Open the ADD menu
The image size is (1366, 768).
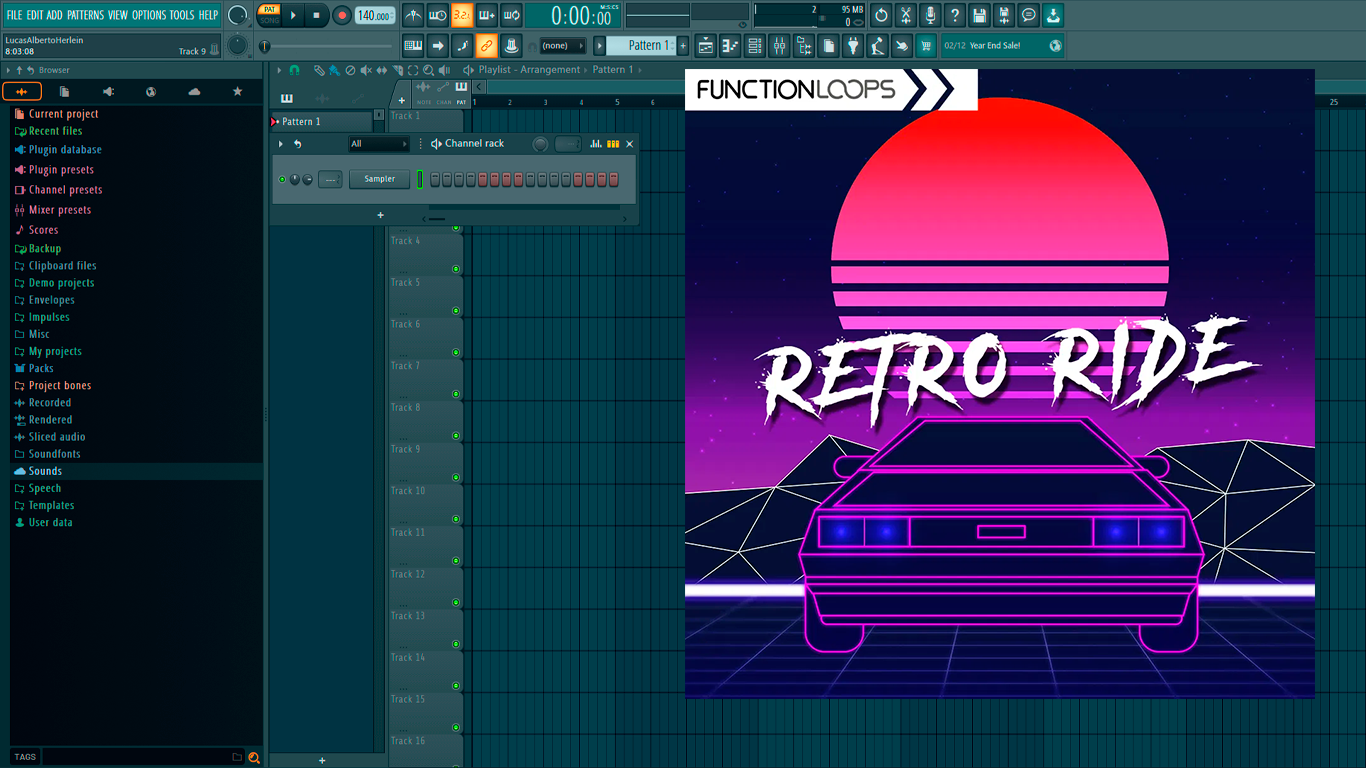(x=54, y=15)
